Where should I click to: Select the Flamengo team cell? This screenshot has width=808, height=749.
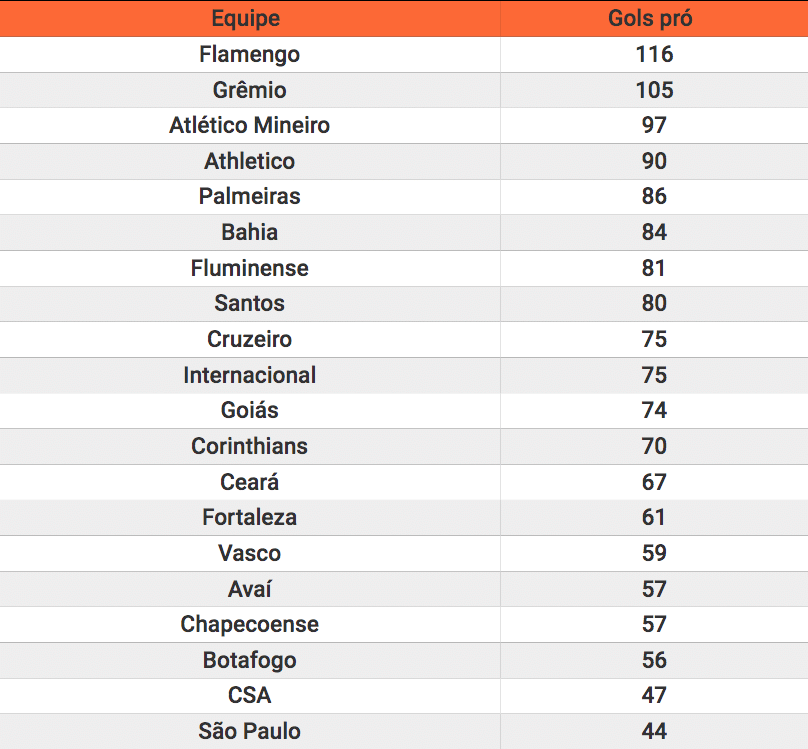(x=249, y=54)
